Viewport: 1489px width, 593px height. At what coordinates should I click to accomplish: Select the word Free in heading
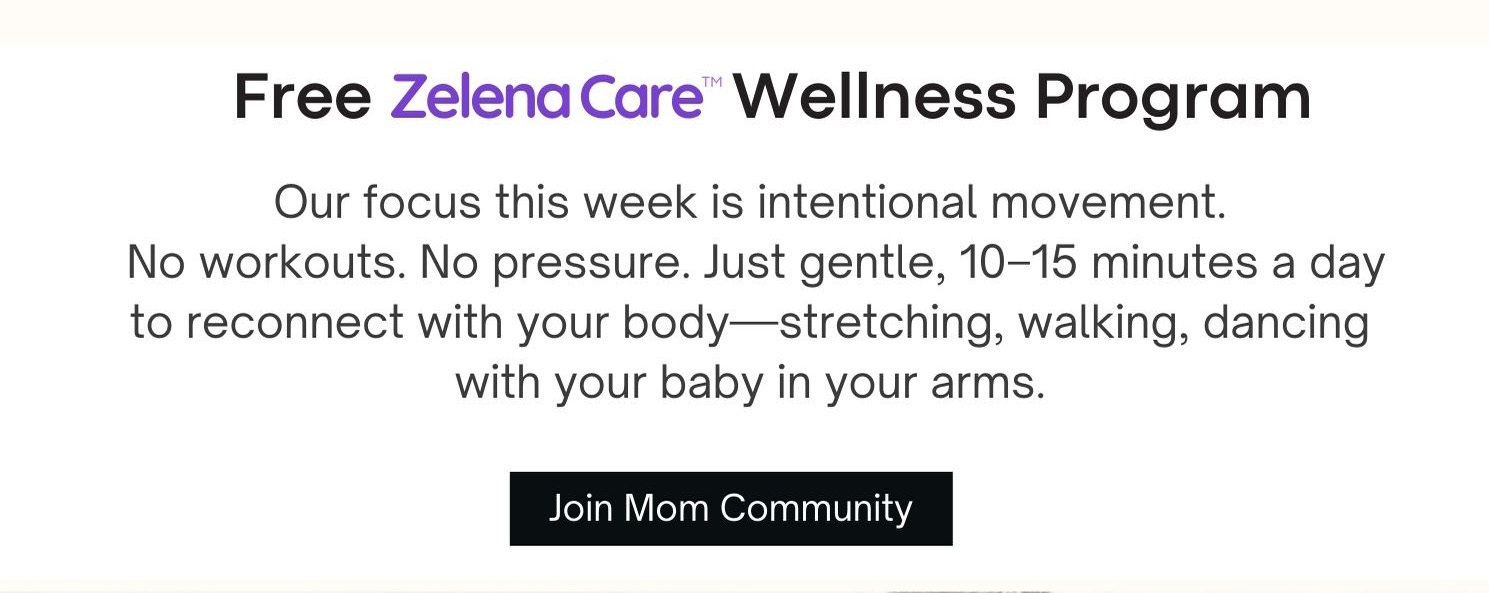[303, 97]
